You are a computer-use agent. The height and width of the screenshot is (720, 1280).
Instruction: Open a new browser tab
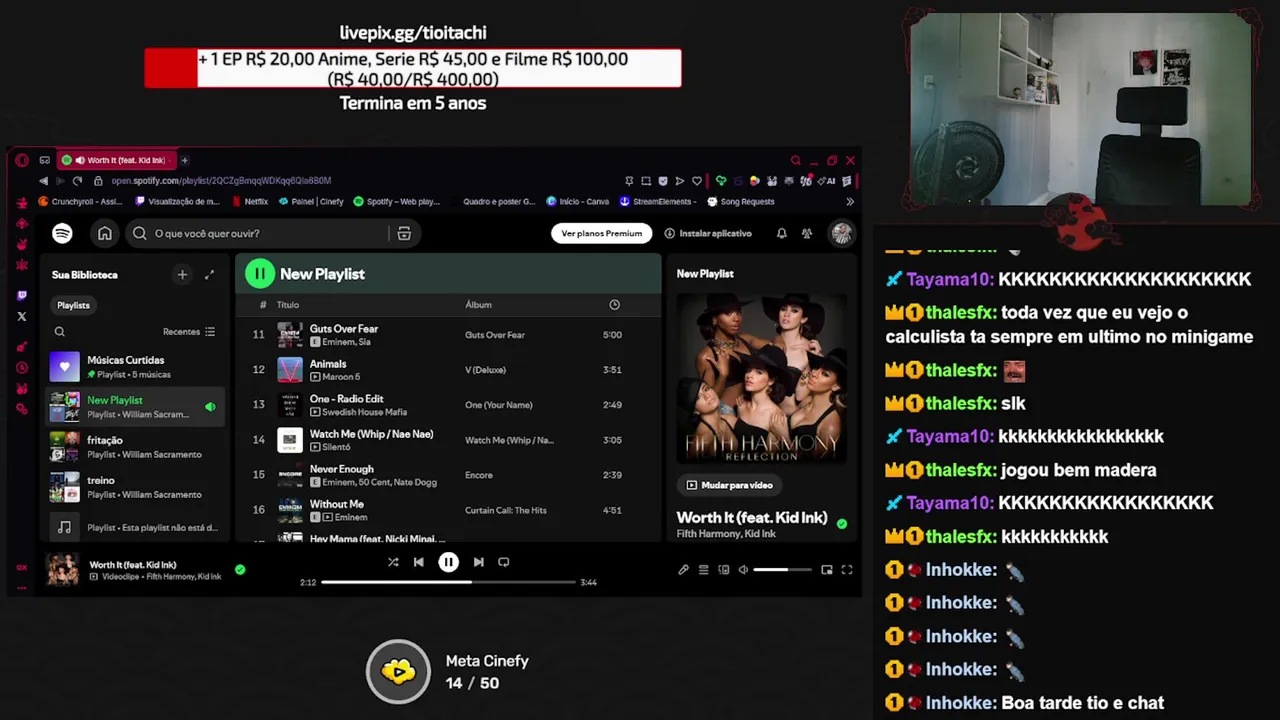click(x=184, y=160)
